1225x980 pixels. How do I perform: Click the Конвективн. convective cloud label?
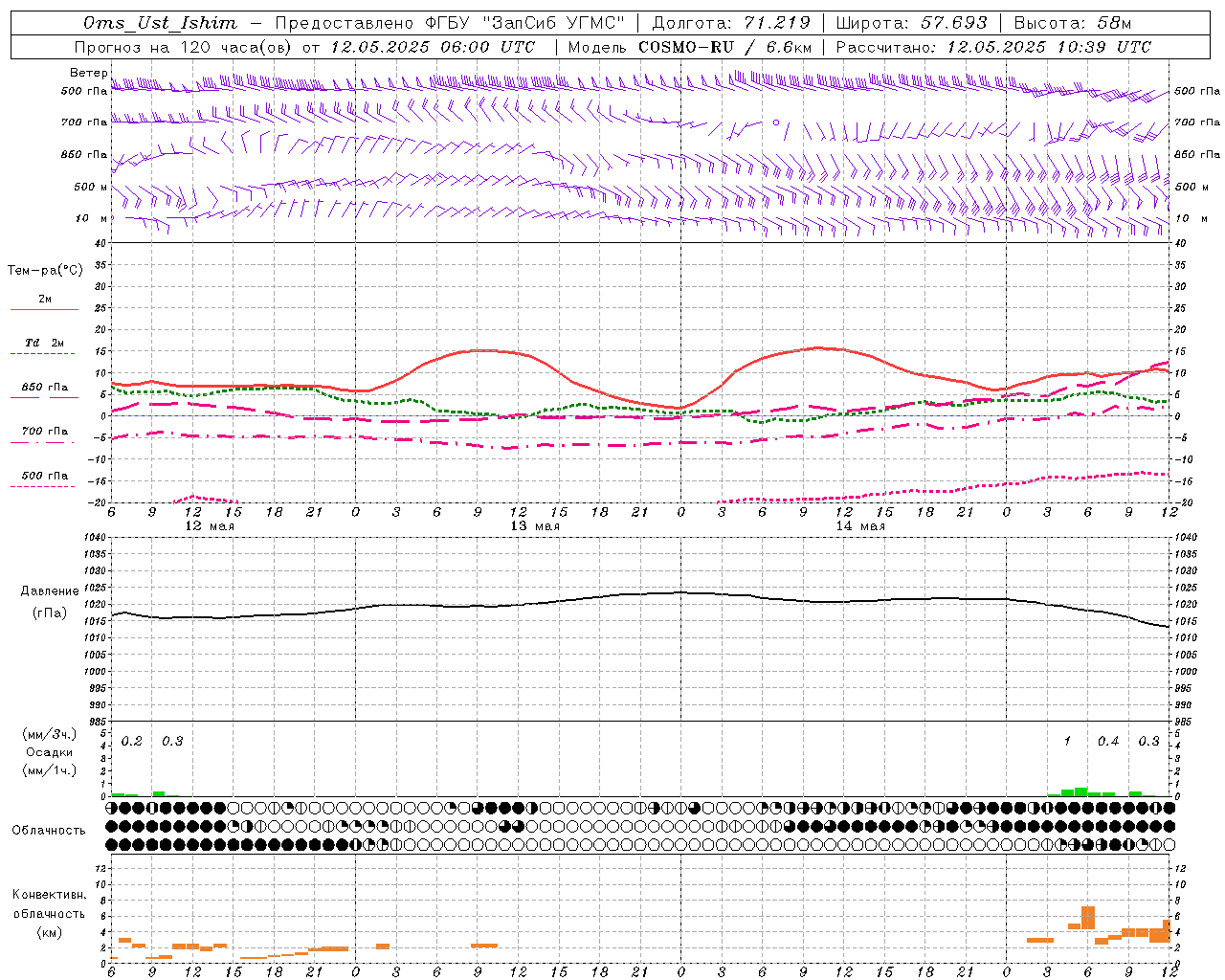[x=50, y=895]
